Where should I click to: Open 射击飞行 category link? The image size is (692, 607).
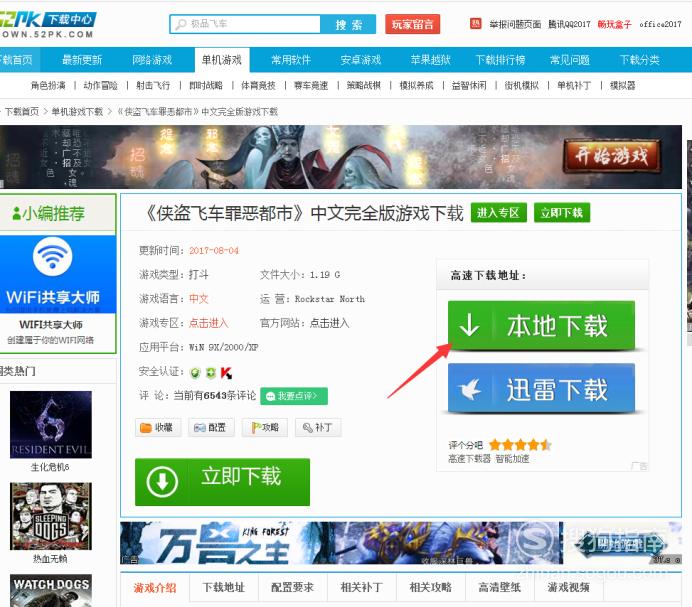153,86
